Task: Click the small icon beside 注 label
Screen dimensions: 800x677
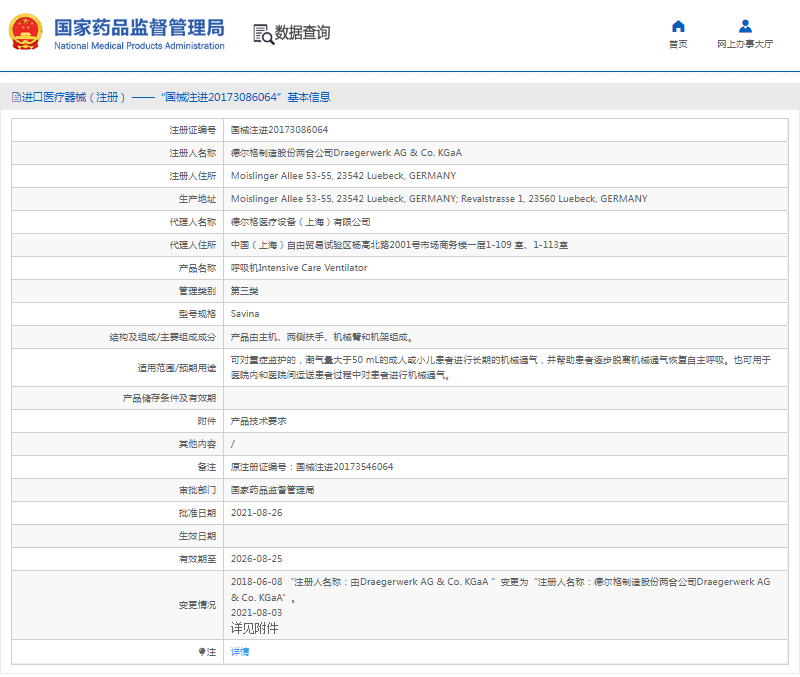Action: tap(201, 652)
